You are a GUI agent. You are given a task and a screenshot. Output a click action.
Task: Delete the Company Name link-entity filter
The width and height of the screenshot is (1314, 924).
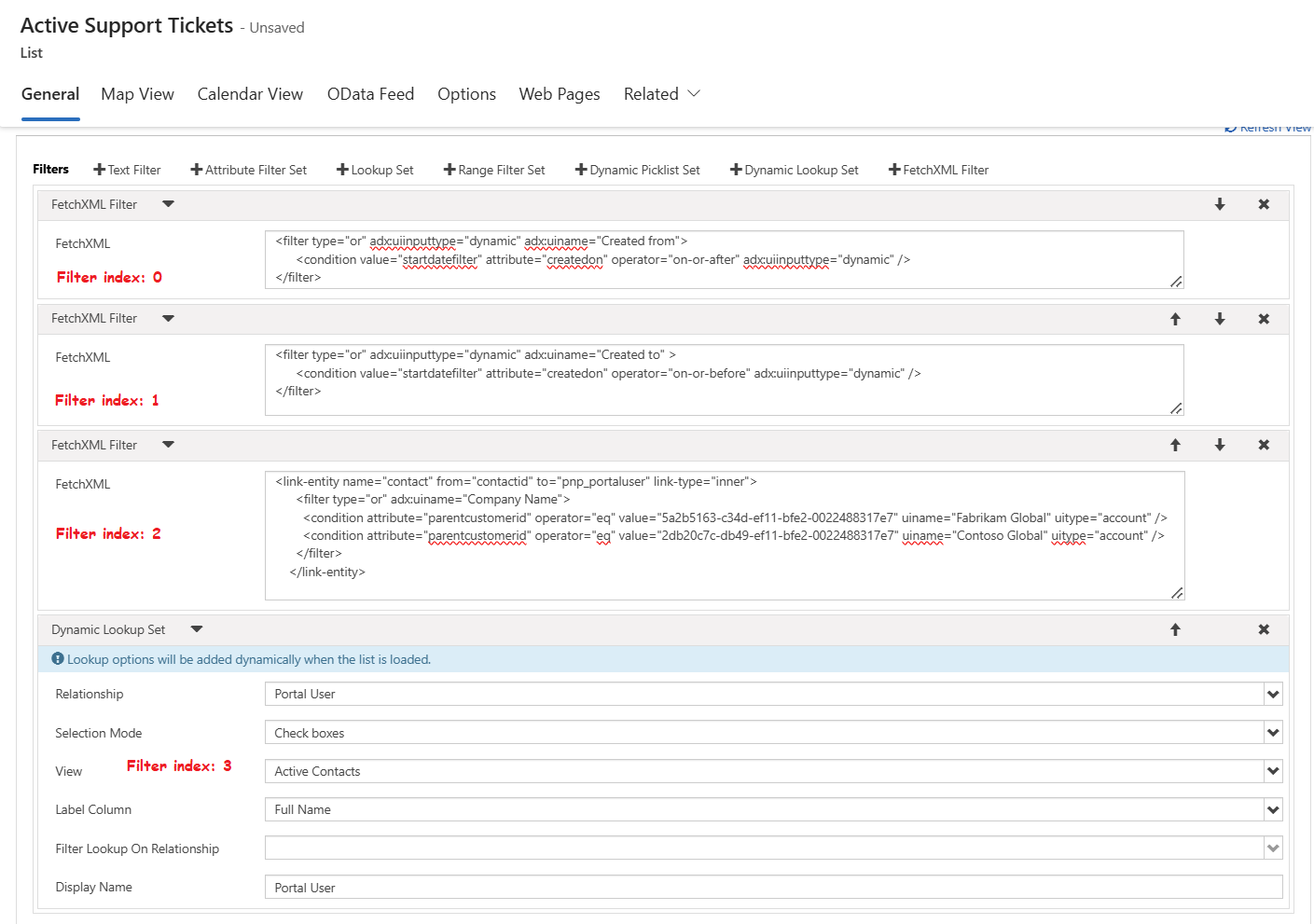[x=1264, y=446]
